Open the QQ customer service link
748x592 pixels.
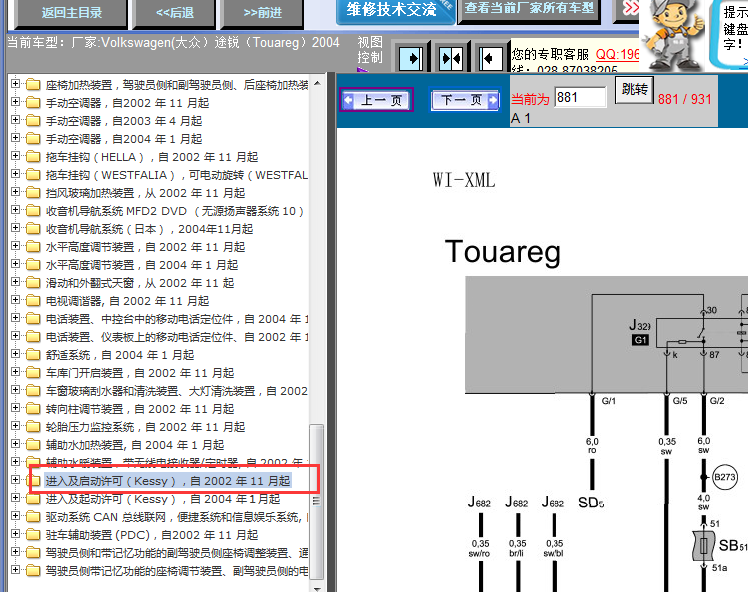pos(617,54)
